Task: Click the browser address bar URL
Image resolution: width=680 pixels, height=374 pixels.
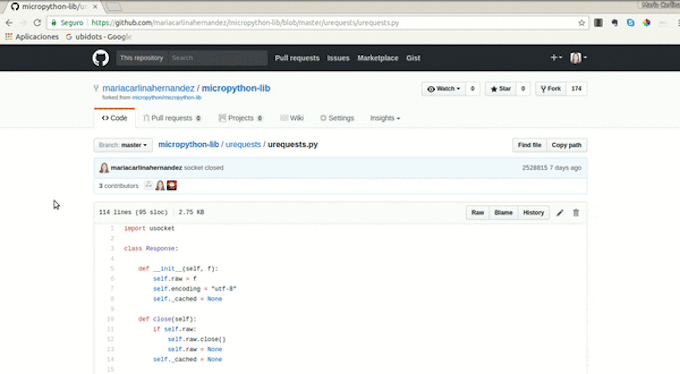Action: [x=245, y=23]
